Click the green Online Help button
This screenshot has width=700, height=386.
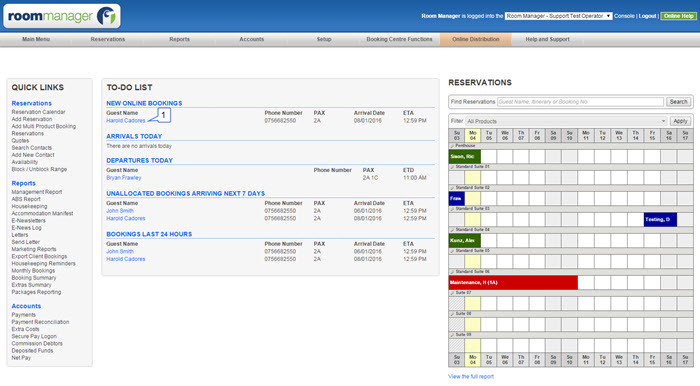[x=678, y=16]
